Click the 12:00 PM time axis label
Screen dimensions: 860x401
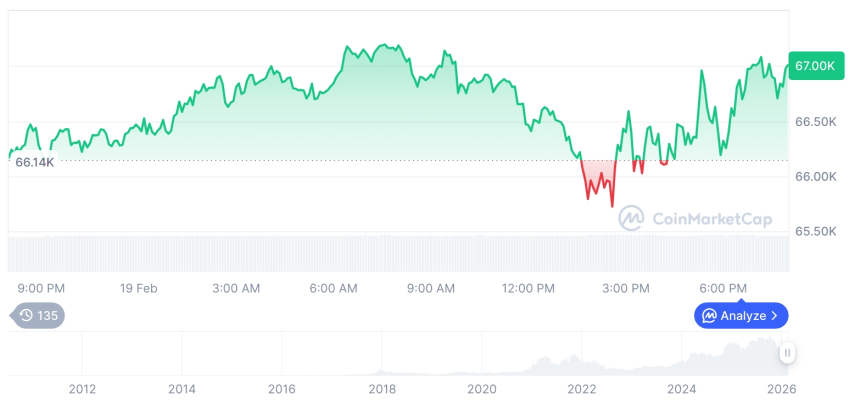click(x=527, y=288)
